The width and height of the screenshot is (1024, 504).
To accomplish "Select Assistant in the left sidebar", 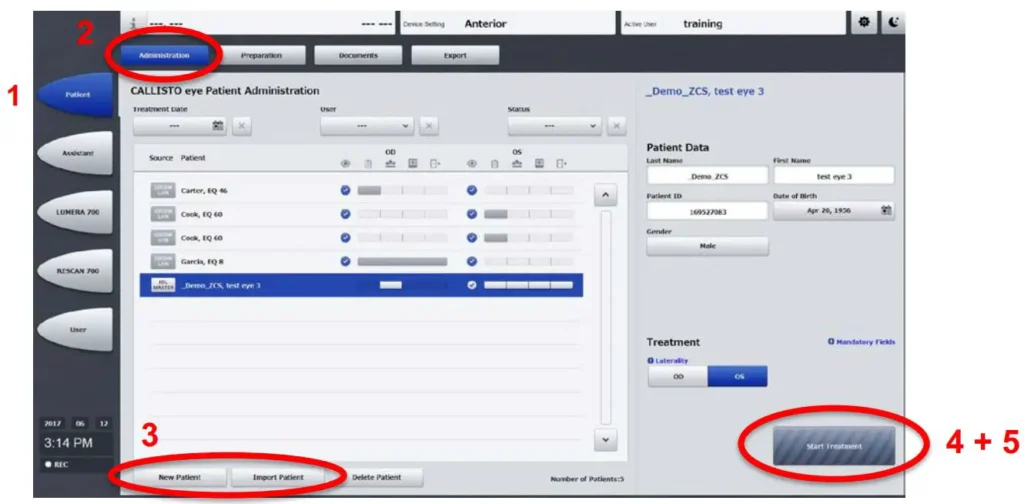I will (76, 153).
